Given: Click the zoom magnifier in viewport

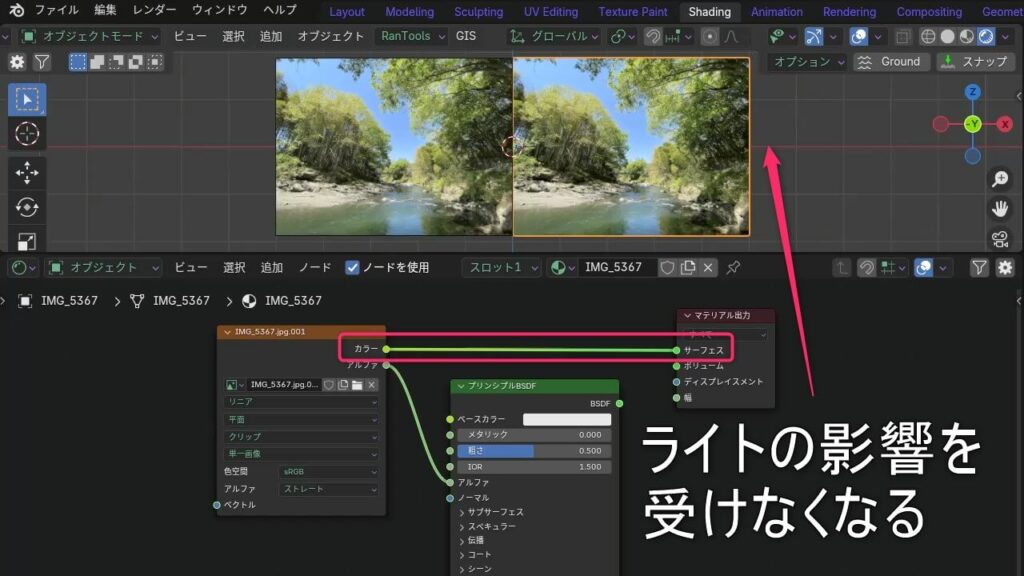Looking at the screenshot, I should coord(1000,178).
